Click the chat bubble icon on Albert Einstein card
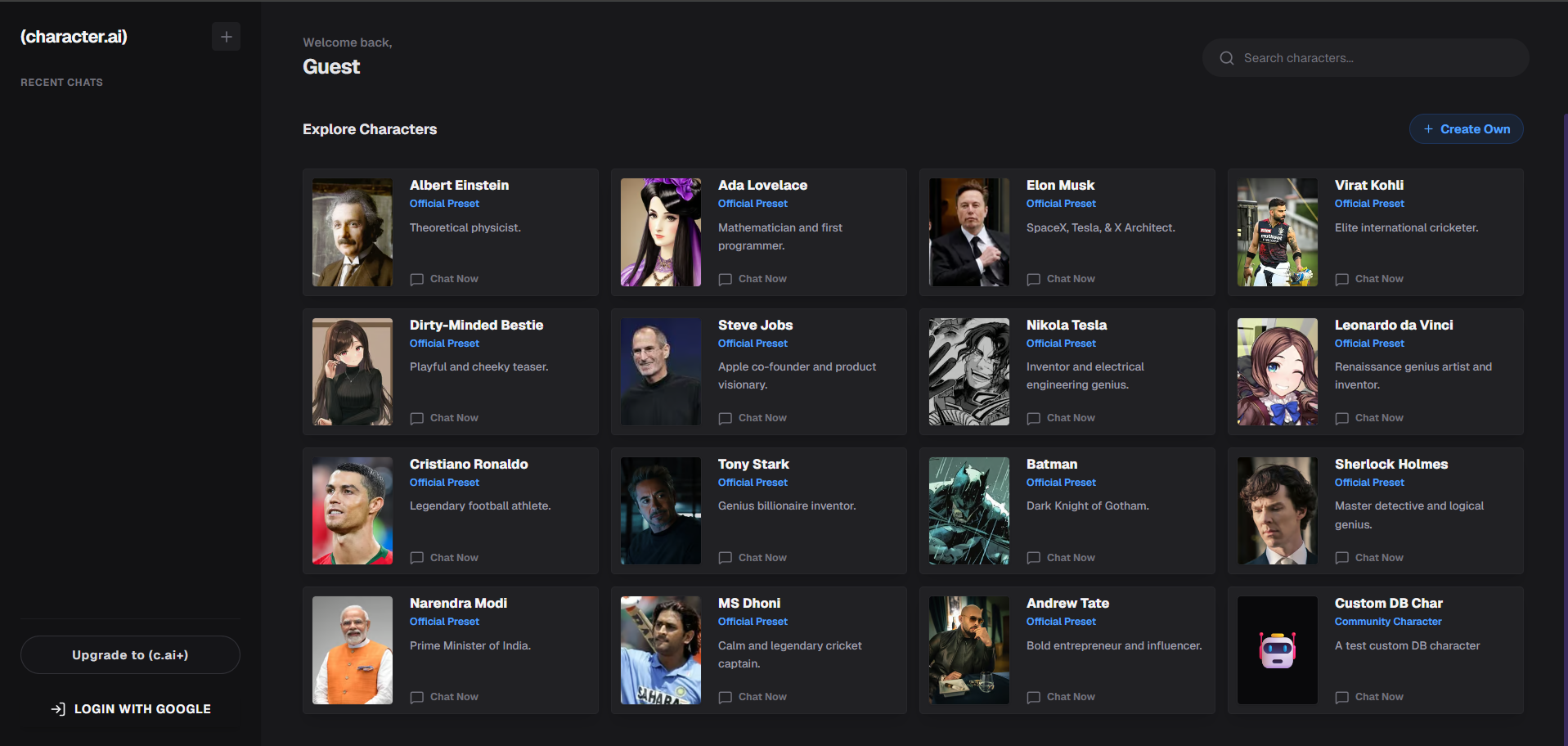The image size is (1568, 746). 417,279
